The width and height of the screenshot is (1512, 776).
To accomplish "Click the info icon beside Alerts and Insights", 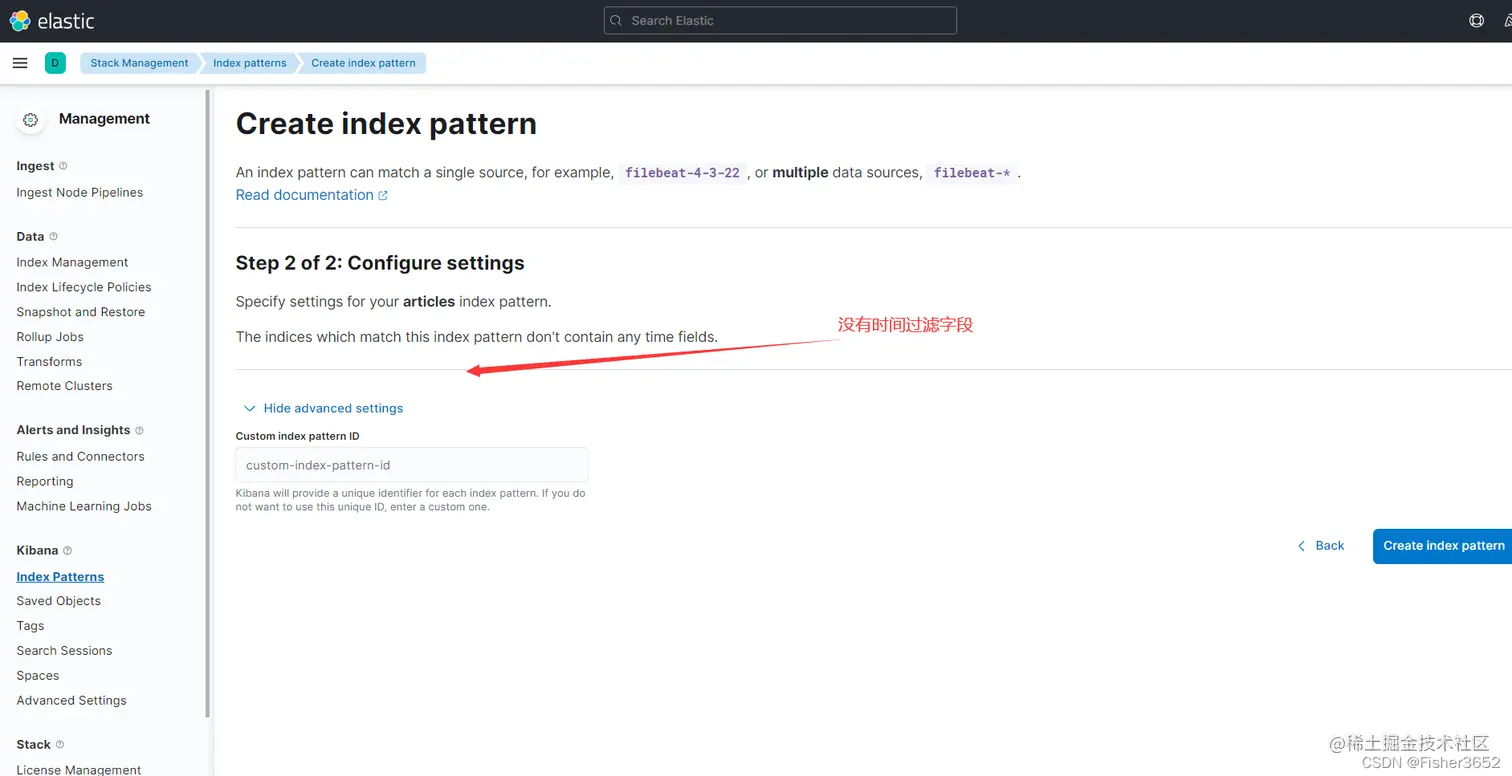I will [139, 430].
